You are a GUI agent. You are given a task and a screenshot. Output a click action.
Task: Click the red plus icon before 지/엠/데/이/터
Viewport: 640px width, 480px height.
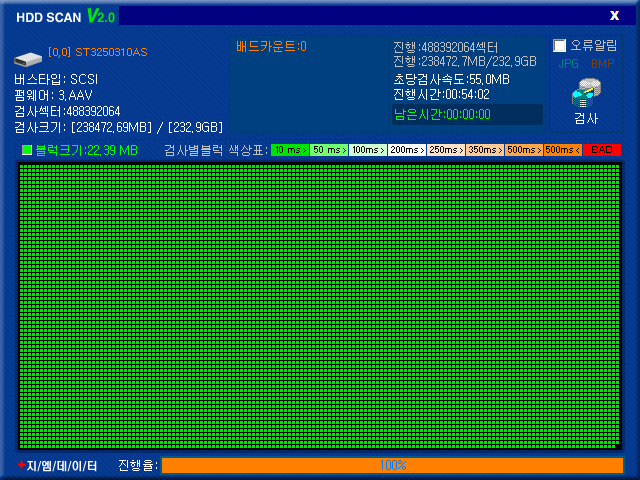[x=22, y=465]
